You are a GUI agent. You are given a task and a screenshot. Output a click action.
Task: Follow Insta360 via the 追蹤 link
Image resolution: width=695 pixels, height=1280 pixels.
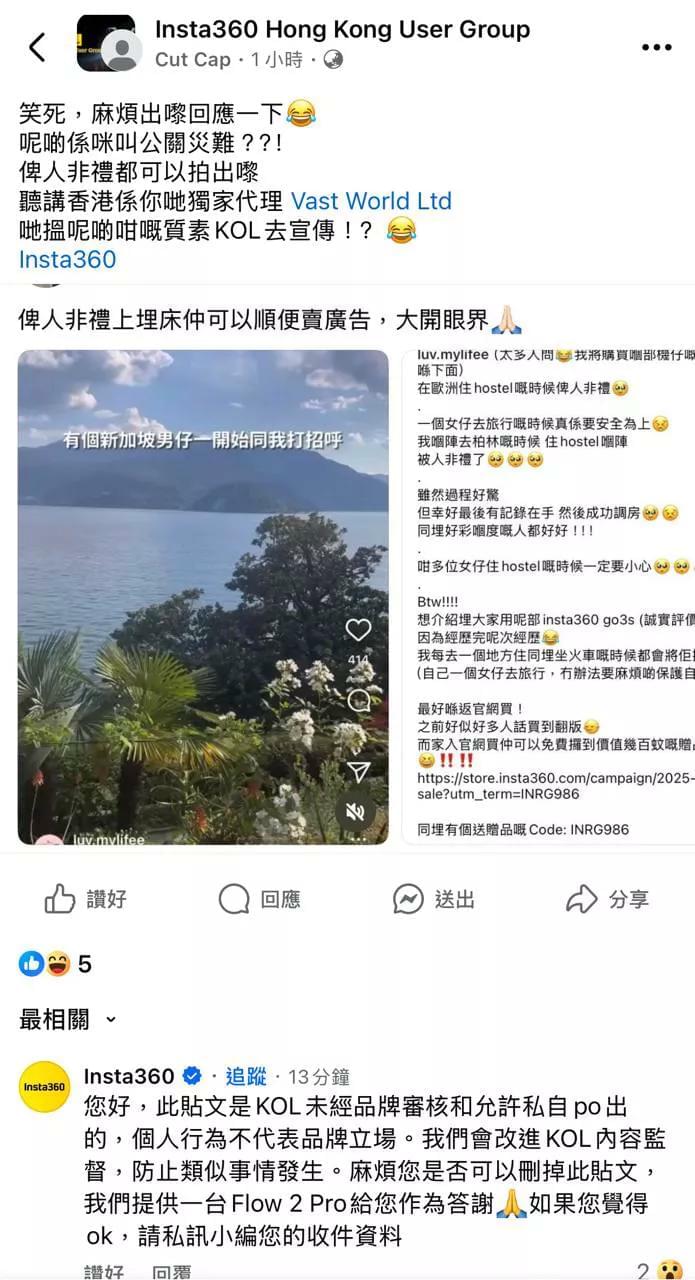245,1077
